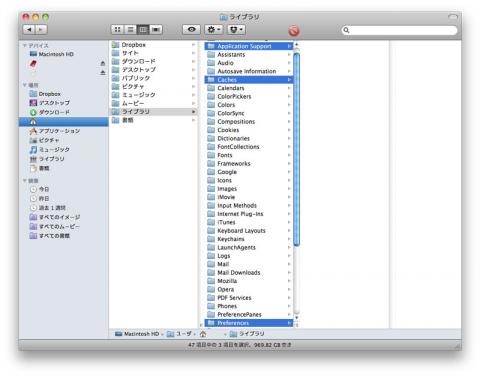Select the Cookies folder
480x376 pixels.
249,130
